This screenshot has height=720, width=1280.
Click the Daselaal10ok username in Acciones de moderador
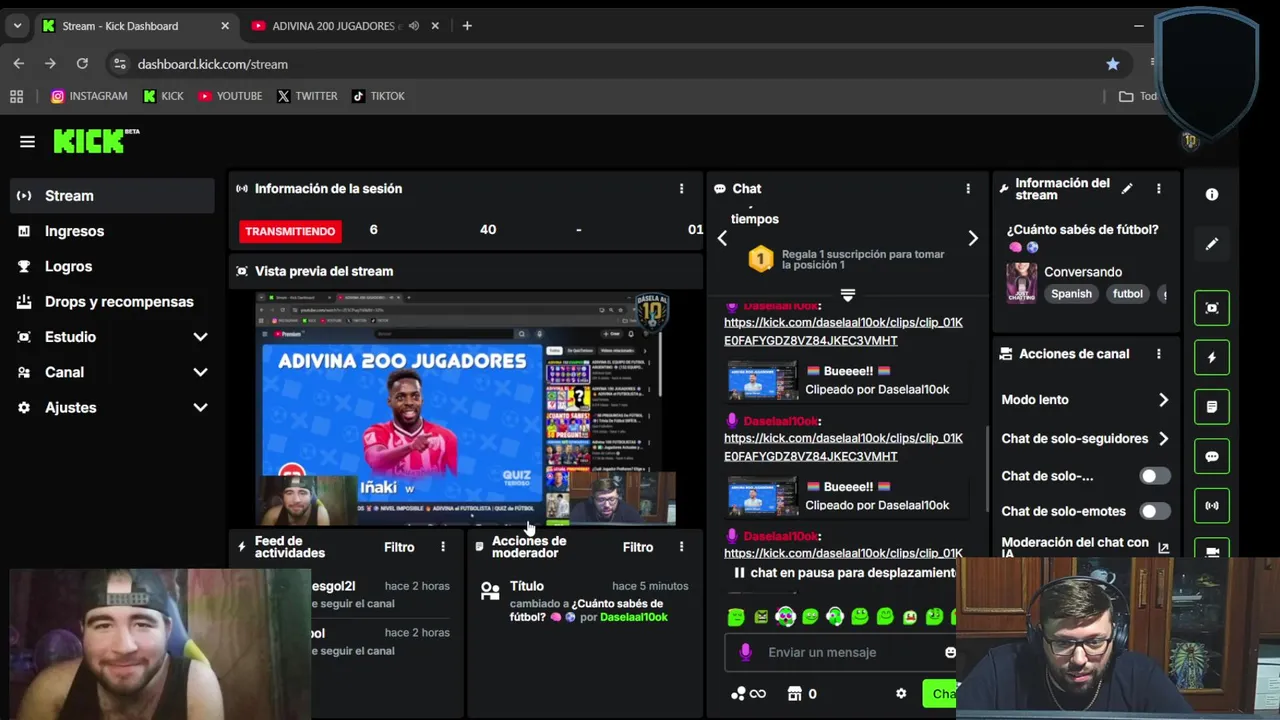pyautogui.click(x=634, y=617)
